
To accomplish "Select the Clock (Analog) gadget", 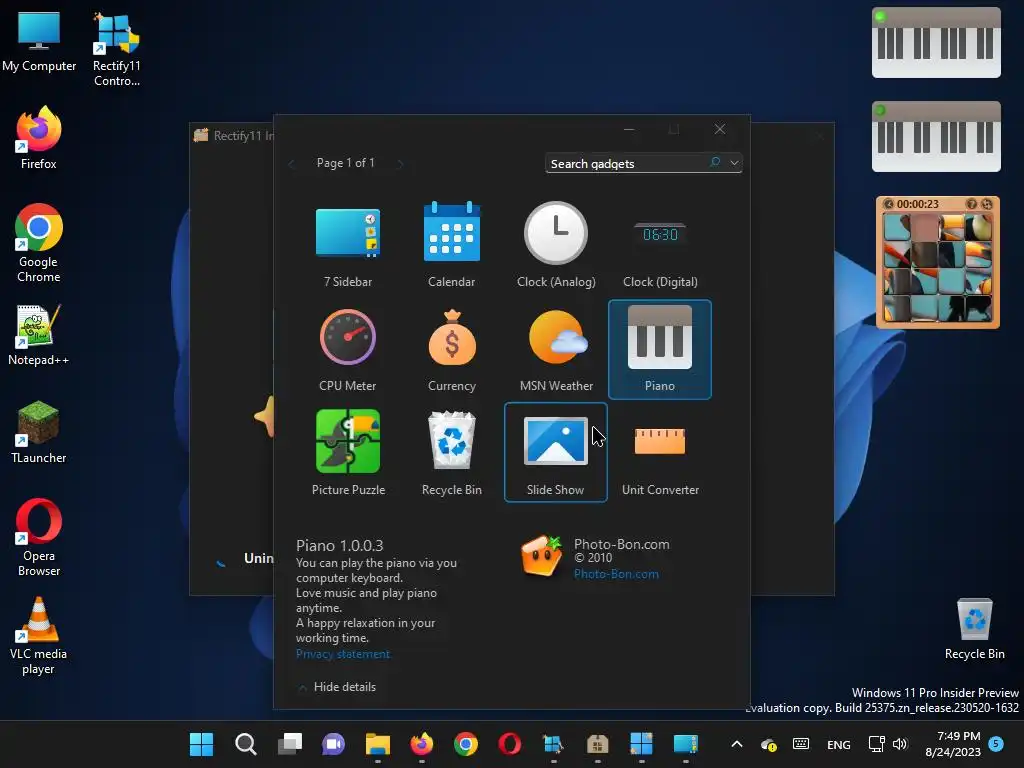I will coord(556,246).
